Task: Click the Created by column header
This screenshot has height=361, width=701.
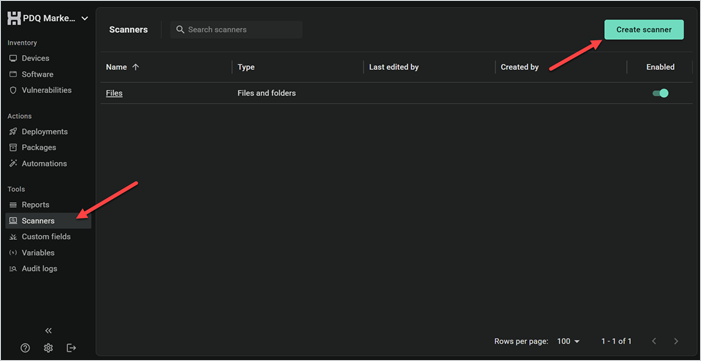Action: [519, 67]
